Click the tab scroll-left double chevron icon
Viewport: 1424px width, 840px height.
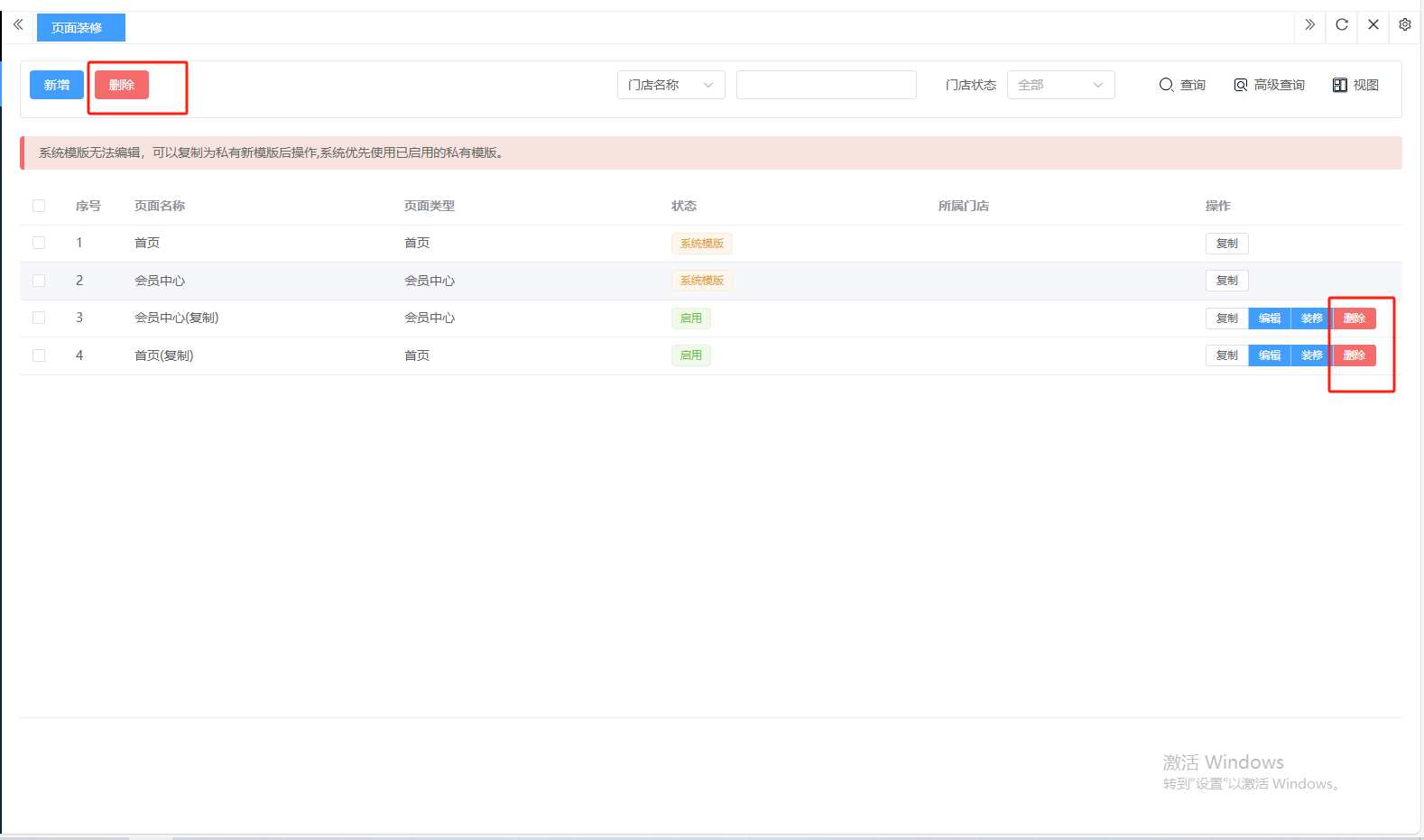point(18,25)
